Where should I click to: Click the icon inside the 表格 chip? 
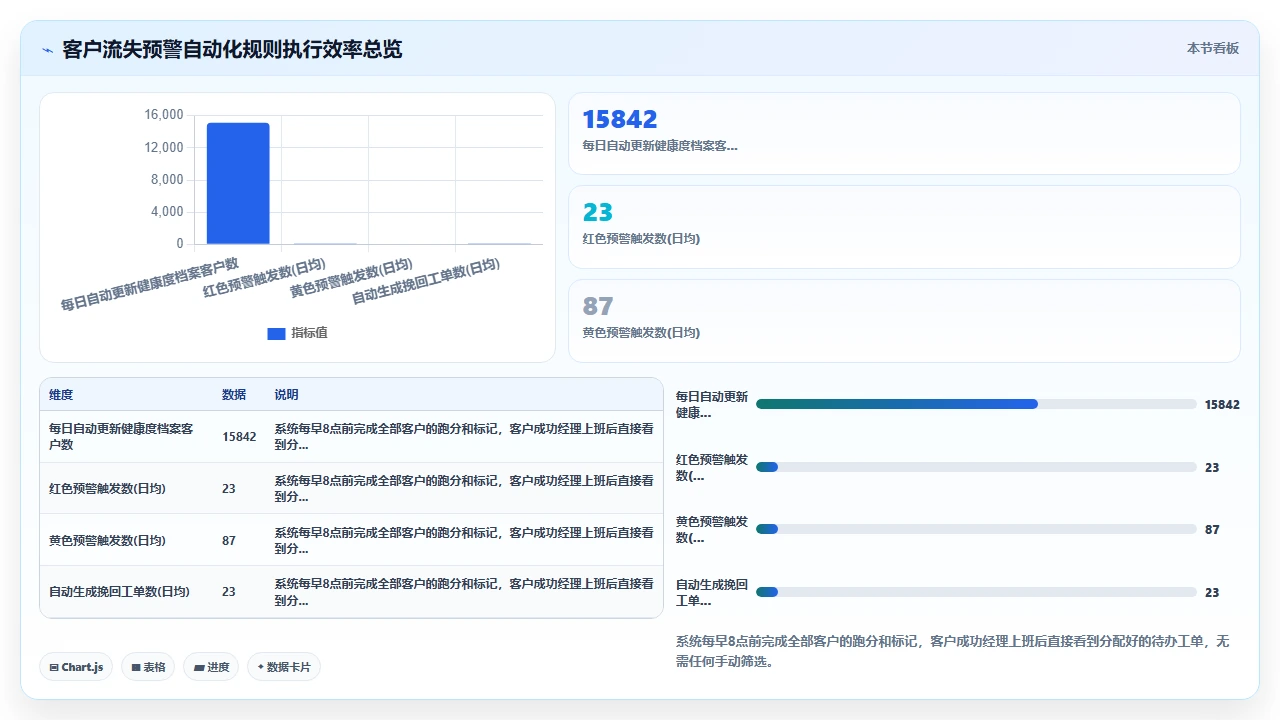tap(135, 667)
